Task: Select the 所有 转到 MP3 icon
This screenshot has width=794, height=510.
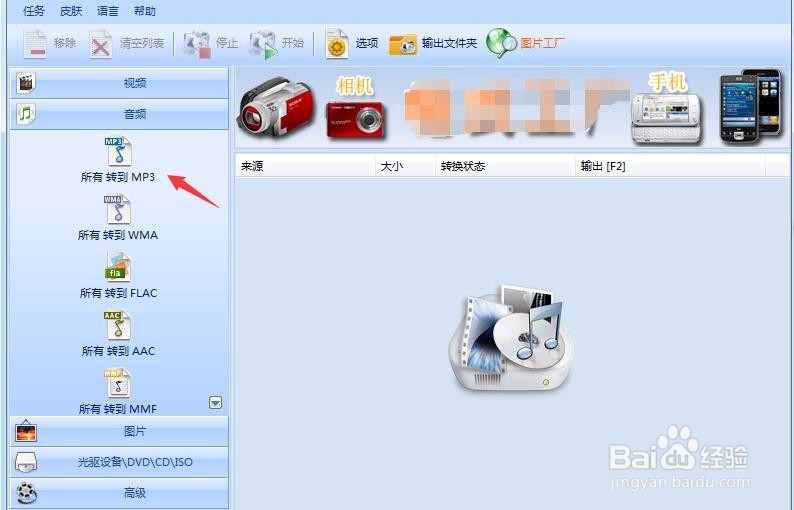Action: [118, 151]
